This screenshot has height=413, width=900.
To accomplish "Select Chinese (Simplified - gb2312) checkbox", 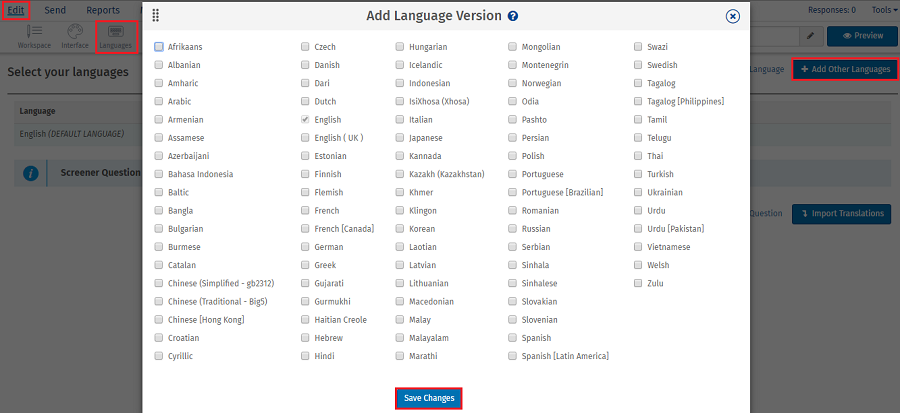I will coord(158,283).
